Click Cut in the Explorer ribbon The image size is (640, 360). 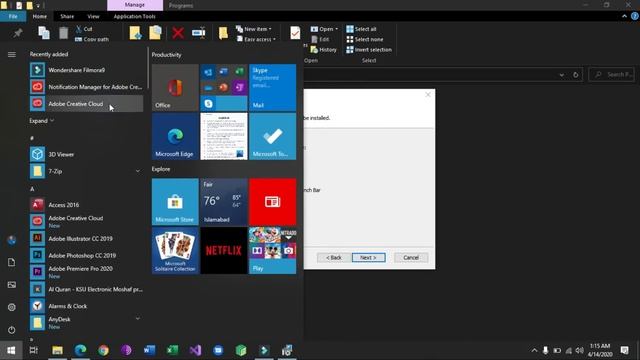[x=84, y=29]
